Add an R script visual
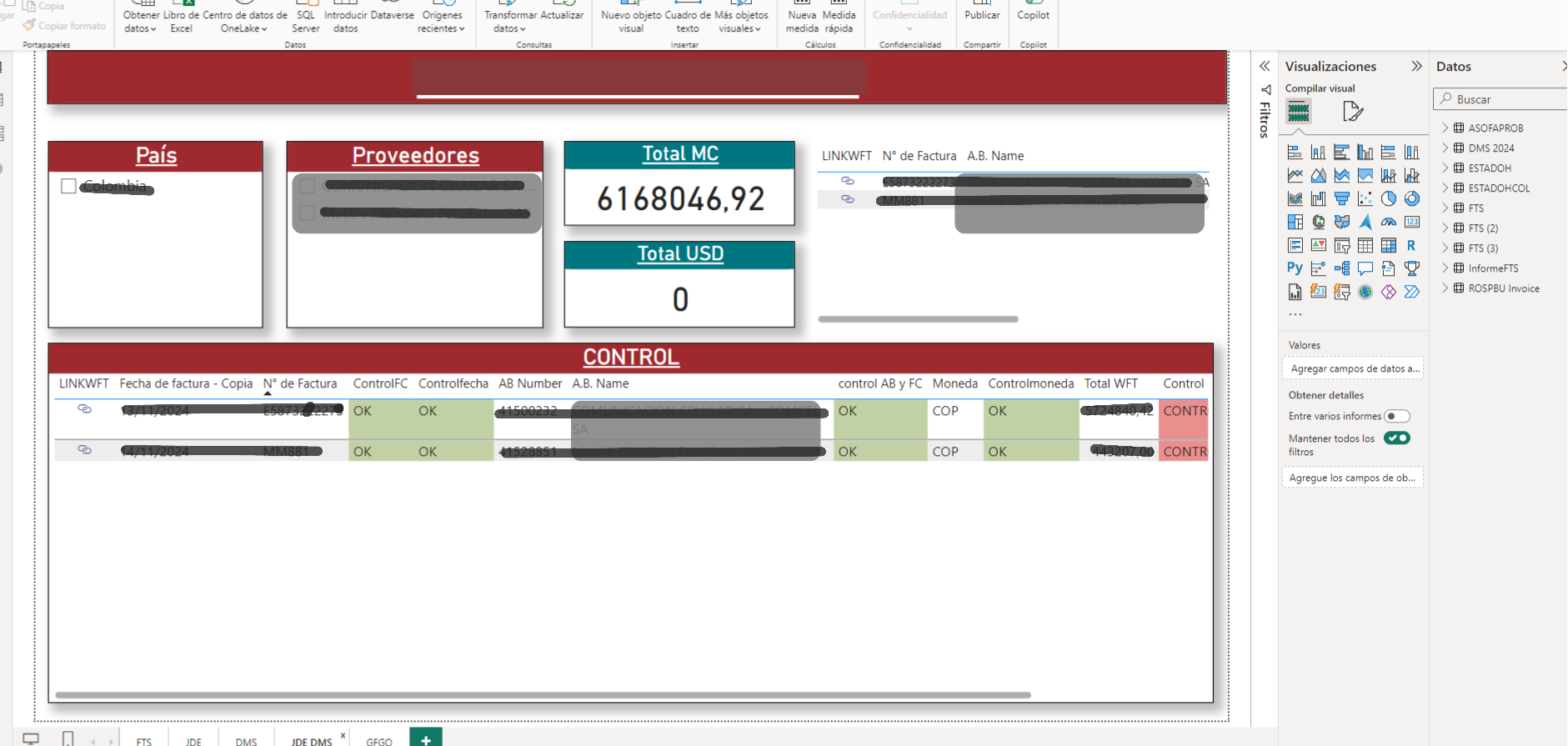 pyautogui.click(x=1411, y=246)
